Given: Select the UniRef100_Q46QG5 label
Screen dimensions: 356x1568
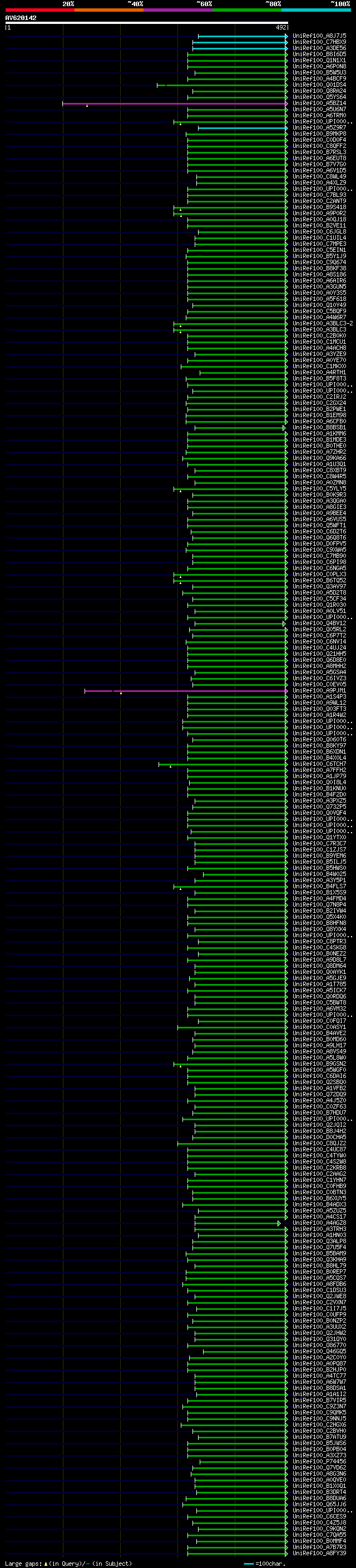Looking at the screenshot, I should (319, 1351).
